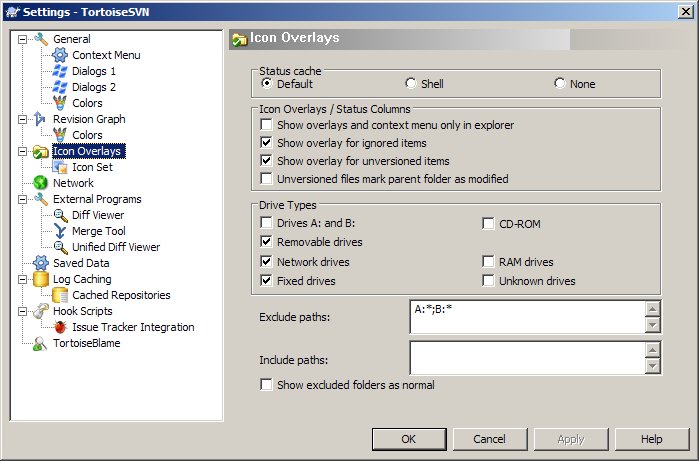Image resolution: width=699 pixels, height=461 pixels.
Task: Enable the Unknown drives checkbox
Action: [x=488, y=281]
